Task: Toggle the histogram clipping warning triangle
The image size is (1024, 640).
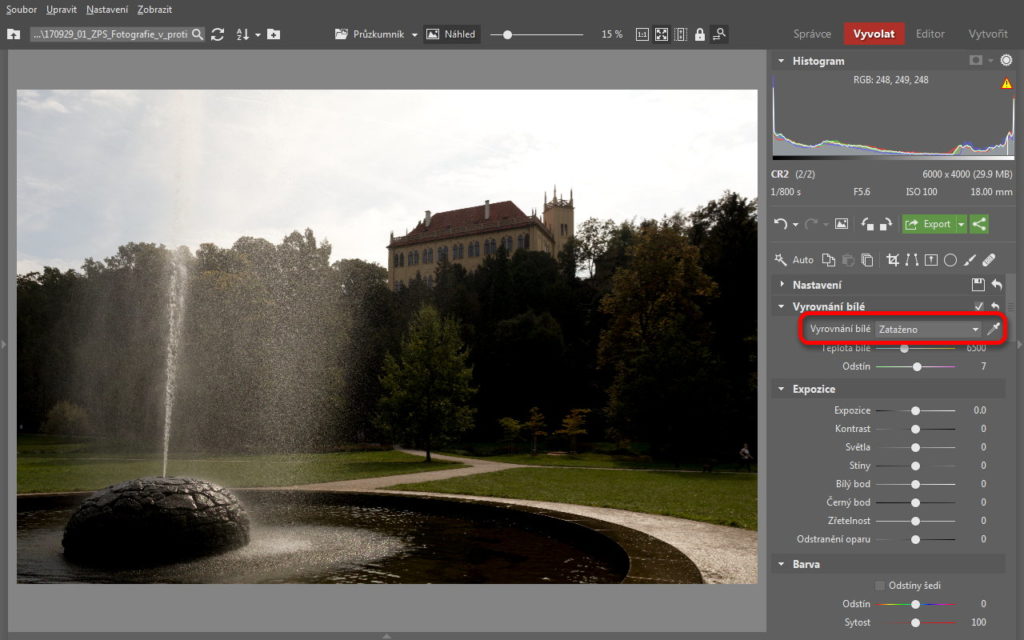Action: [1006, 83]
